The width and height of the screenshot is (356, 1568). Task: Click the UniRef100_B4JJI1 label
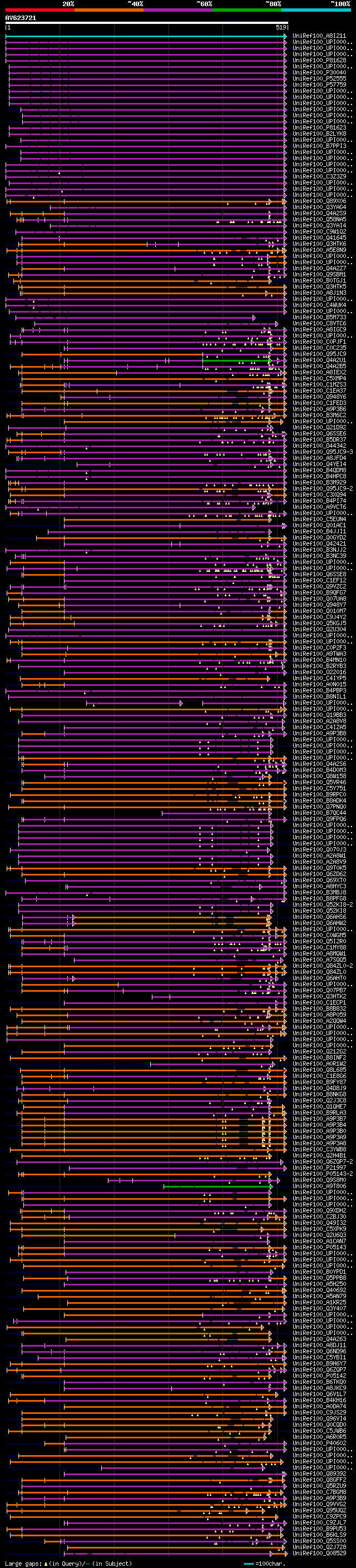(319, 531)
